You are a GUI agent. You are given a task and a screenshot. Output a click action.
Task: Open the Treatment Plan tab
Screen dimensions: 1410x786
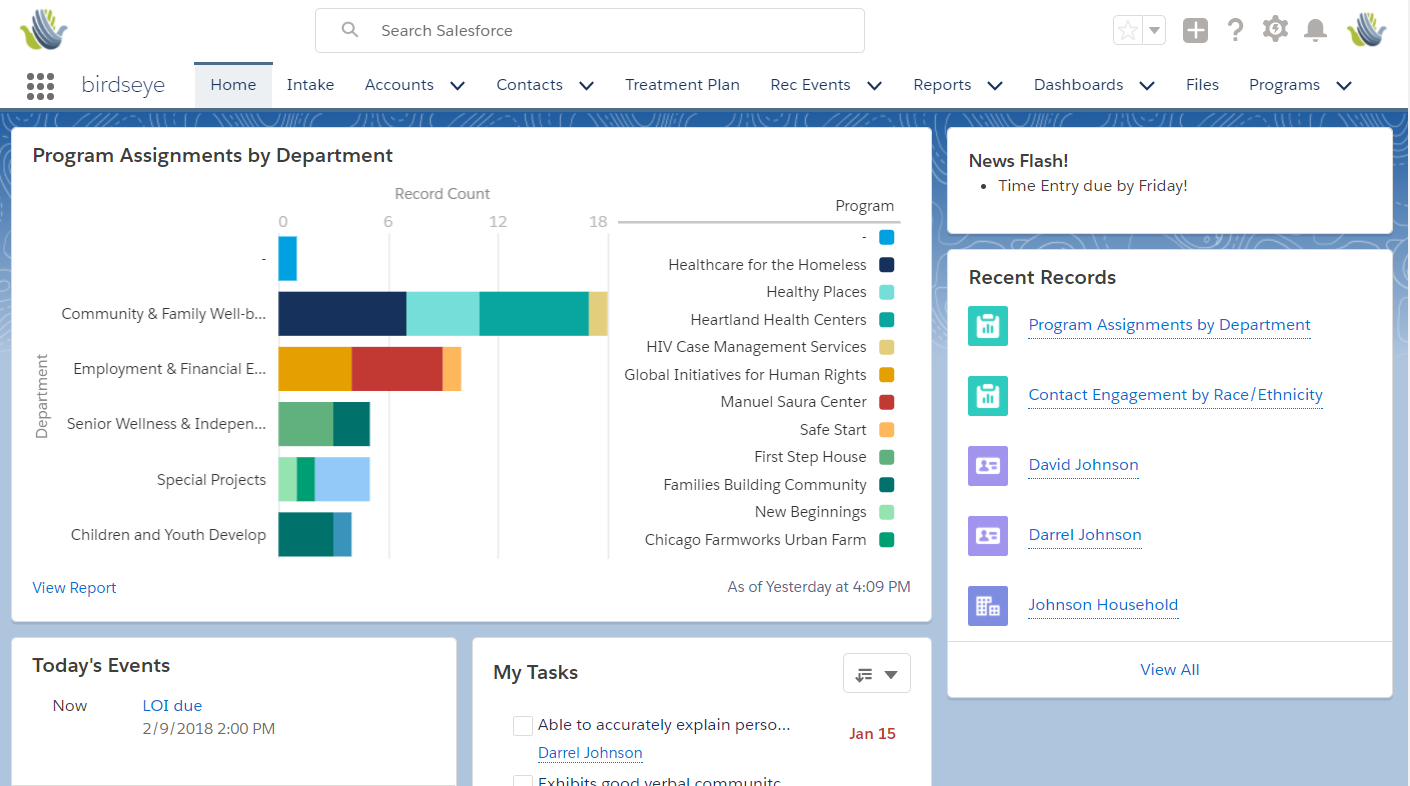click(682, 85)
